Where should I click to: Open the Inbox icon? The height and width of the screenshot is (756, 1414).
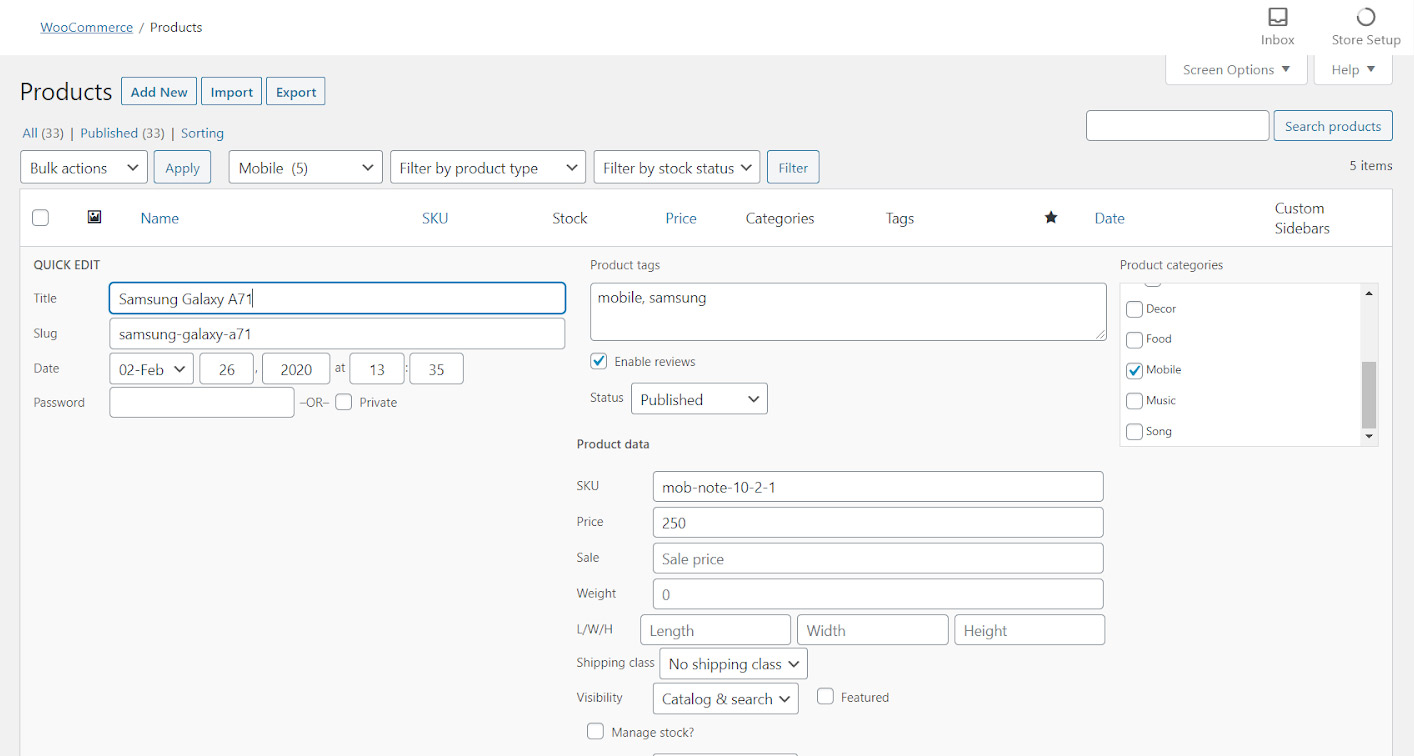coord(1277,18)
